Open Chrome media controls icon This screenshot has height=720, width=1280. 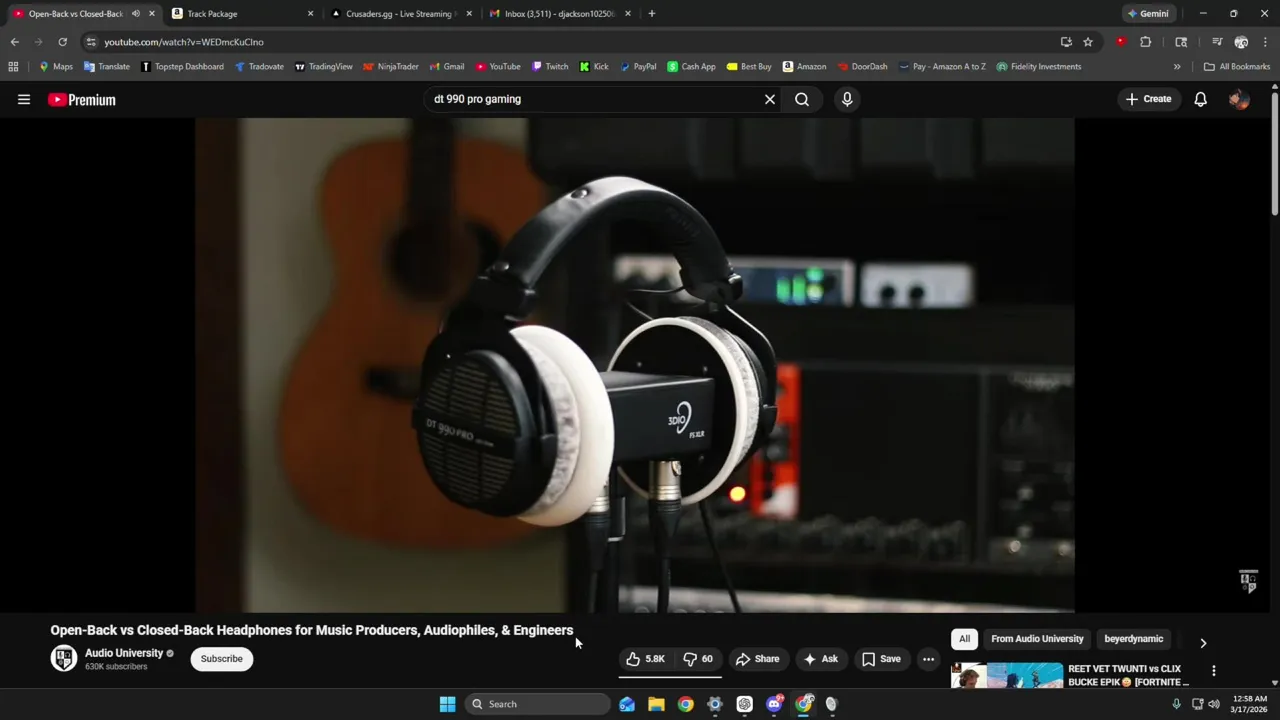coord(1217,42)
